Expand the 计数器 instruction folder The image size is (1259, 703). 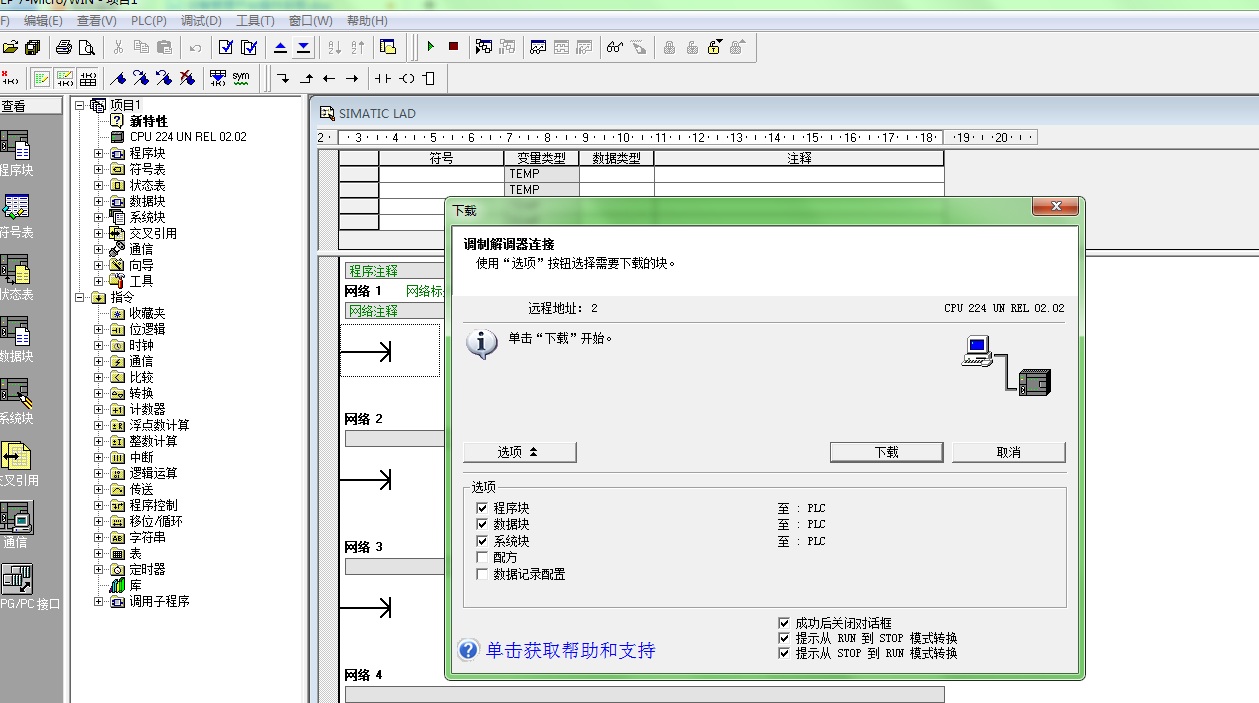point(98,409)
